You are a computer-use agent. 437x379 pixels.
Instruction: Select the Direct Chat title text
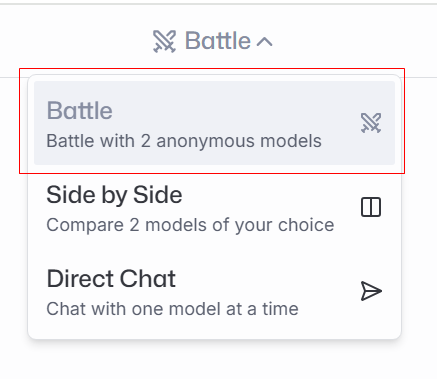111,279
